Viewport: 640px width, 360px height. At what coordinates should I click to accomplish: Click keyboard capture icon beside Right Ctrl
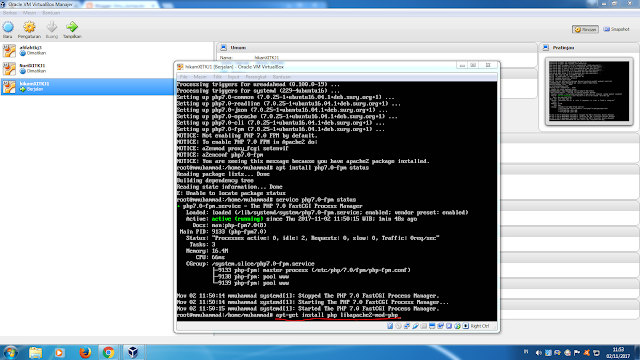point(466,326)
